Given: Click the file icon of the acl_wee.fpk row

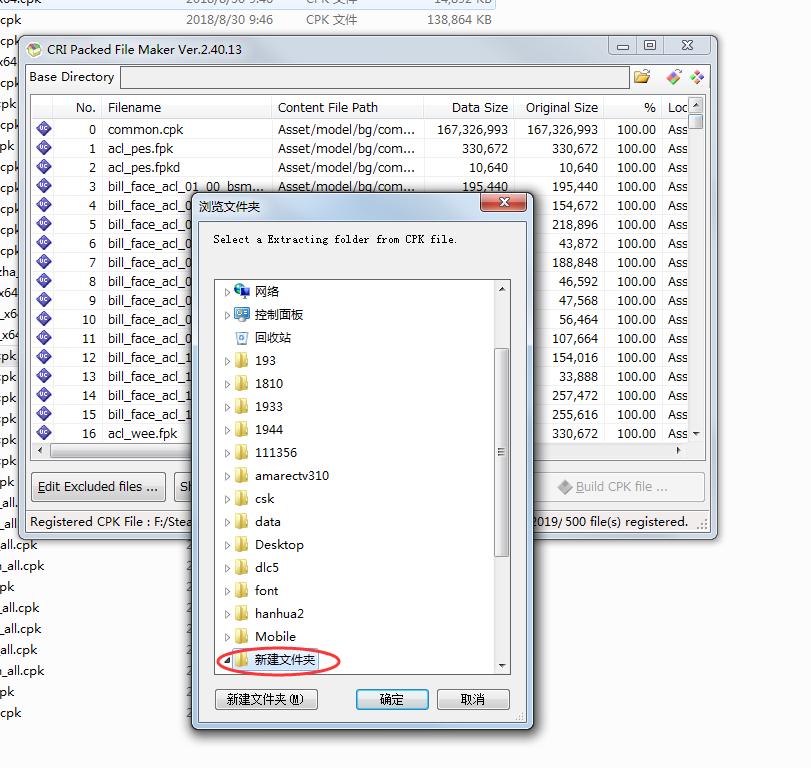Looking at the screenshot, I should (44, 433).
